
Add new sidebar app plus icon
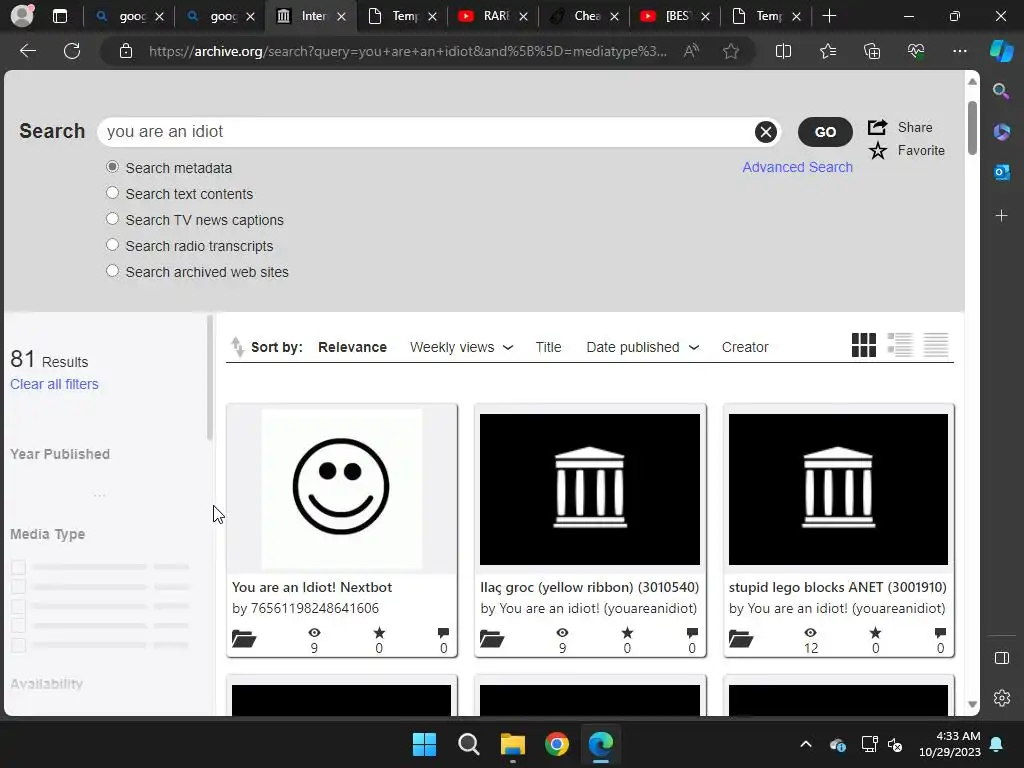click(x=1001, y=216)
